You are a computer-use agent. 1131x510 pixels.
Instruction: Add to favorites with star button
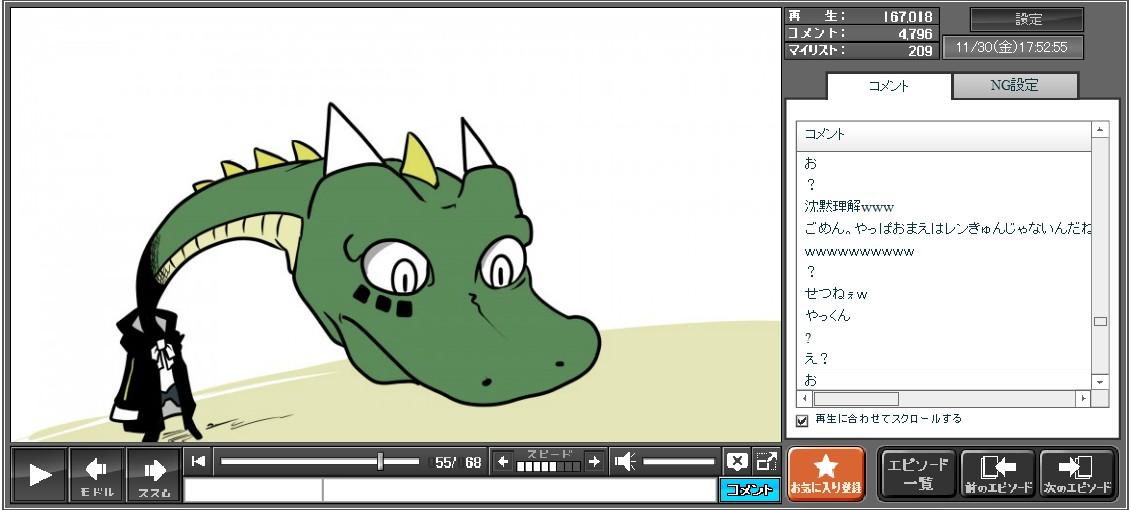tap(826, 474)
